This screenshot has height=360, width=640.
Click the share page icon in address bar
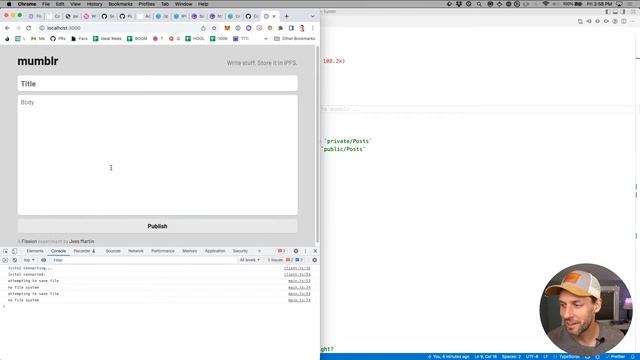[203, 28]
